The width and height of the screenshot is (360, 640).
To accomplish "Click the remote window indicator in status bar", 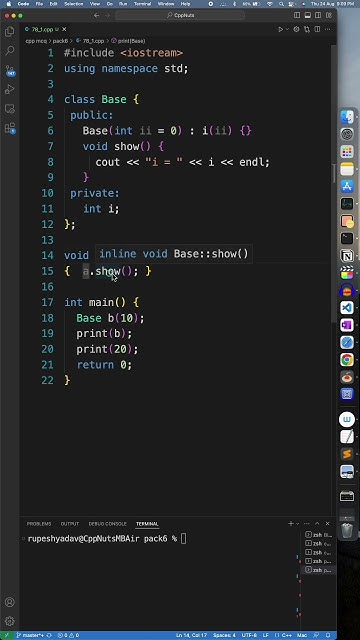I will [x=6, y=636].
